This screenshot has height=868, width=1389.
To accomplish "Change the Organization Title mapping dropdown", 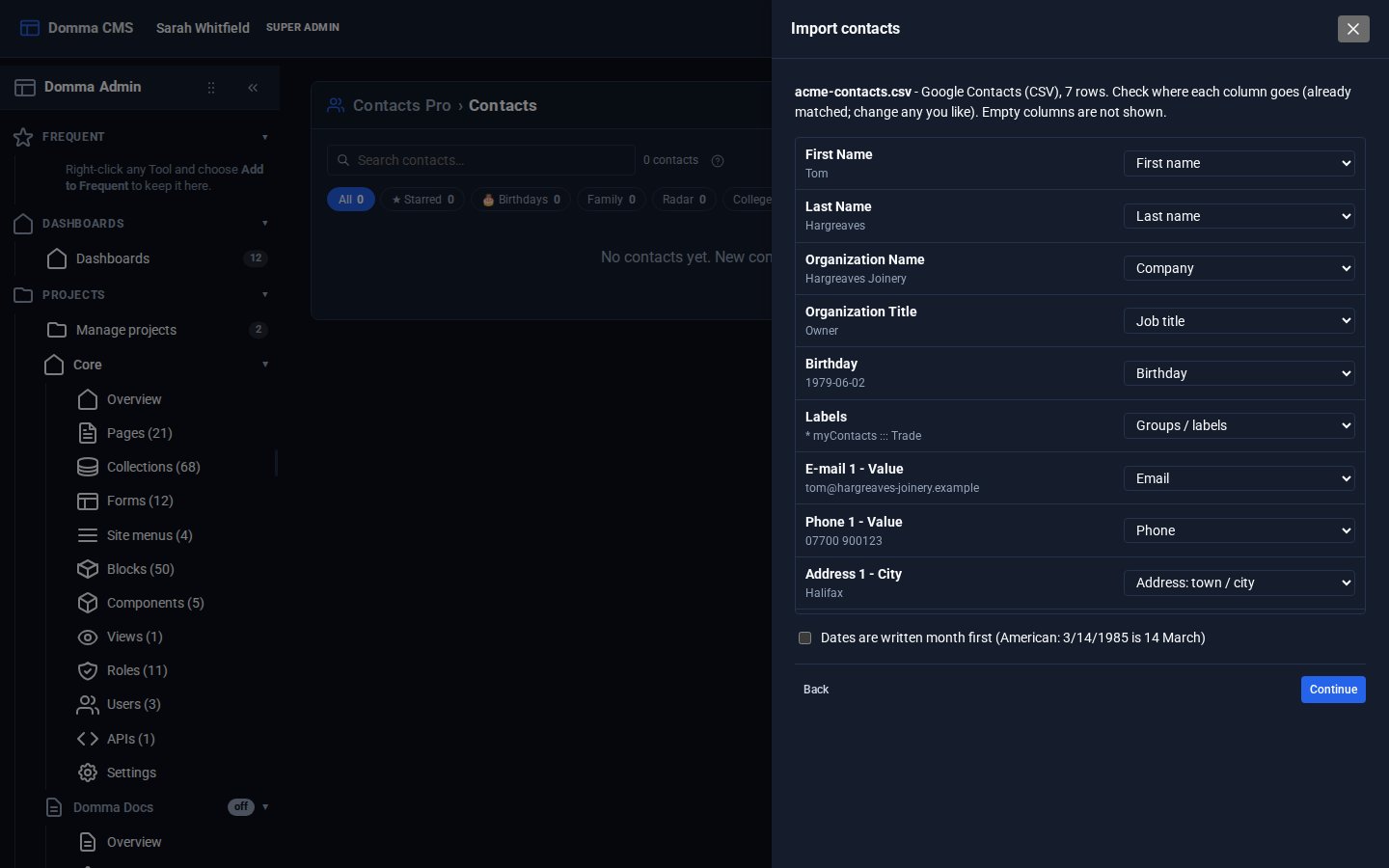I will coord(1239,321).
